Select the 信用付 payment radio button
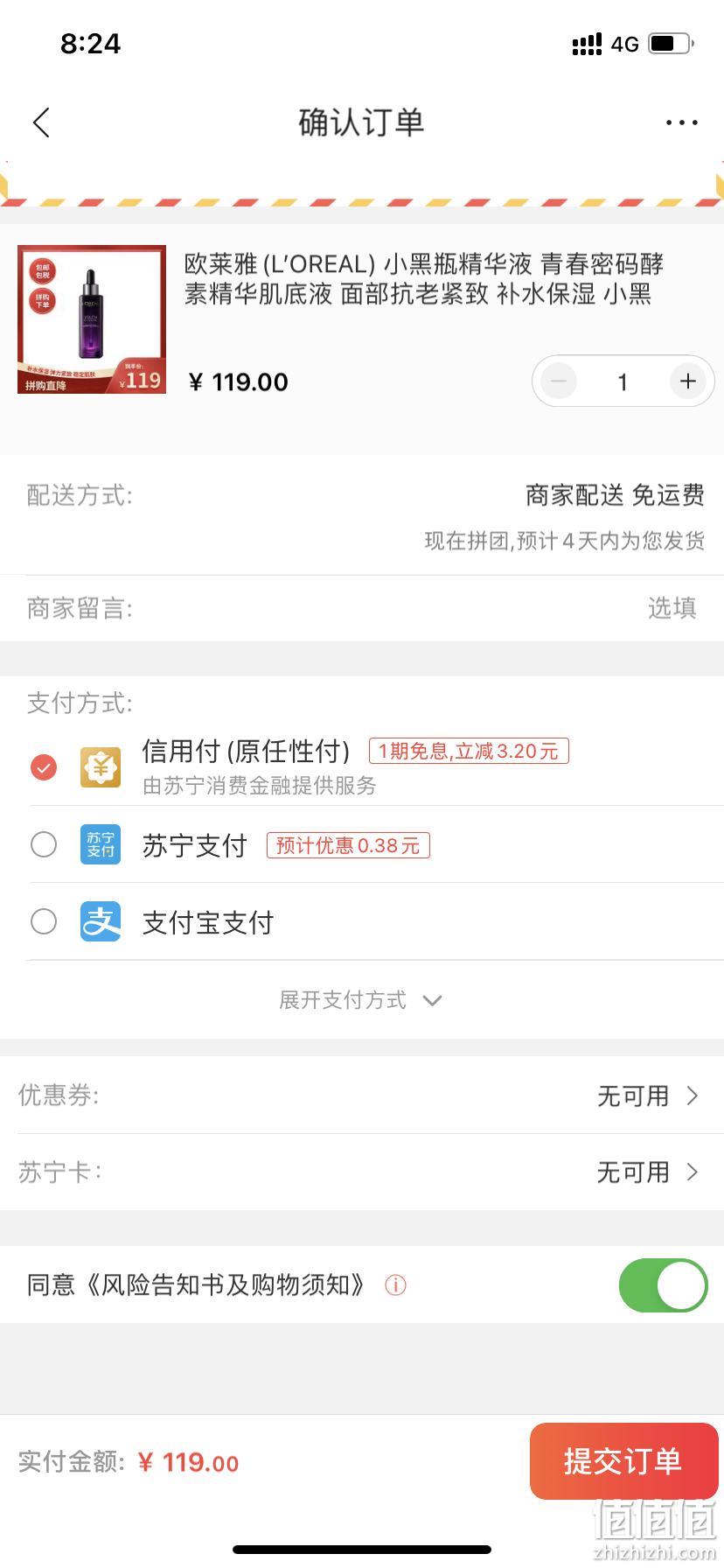Viewport: 724px width, 1568px height. [x=44, y=767]
